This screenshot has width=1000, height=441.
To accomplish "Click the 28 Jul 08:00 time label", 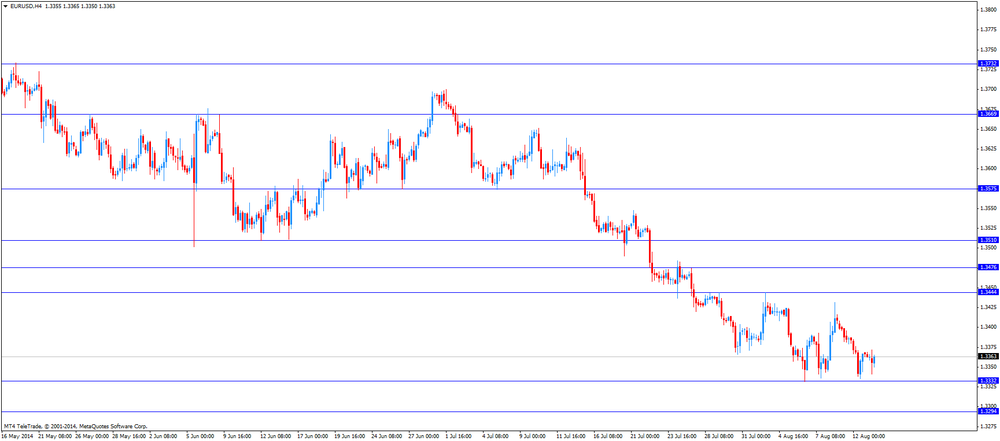I will (720, 437).
